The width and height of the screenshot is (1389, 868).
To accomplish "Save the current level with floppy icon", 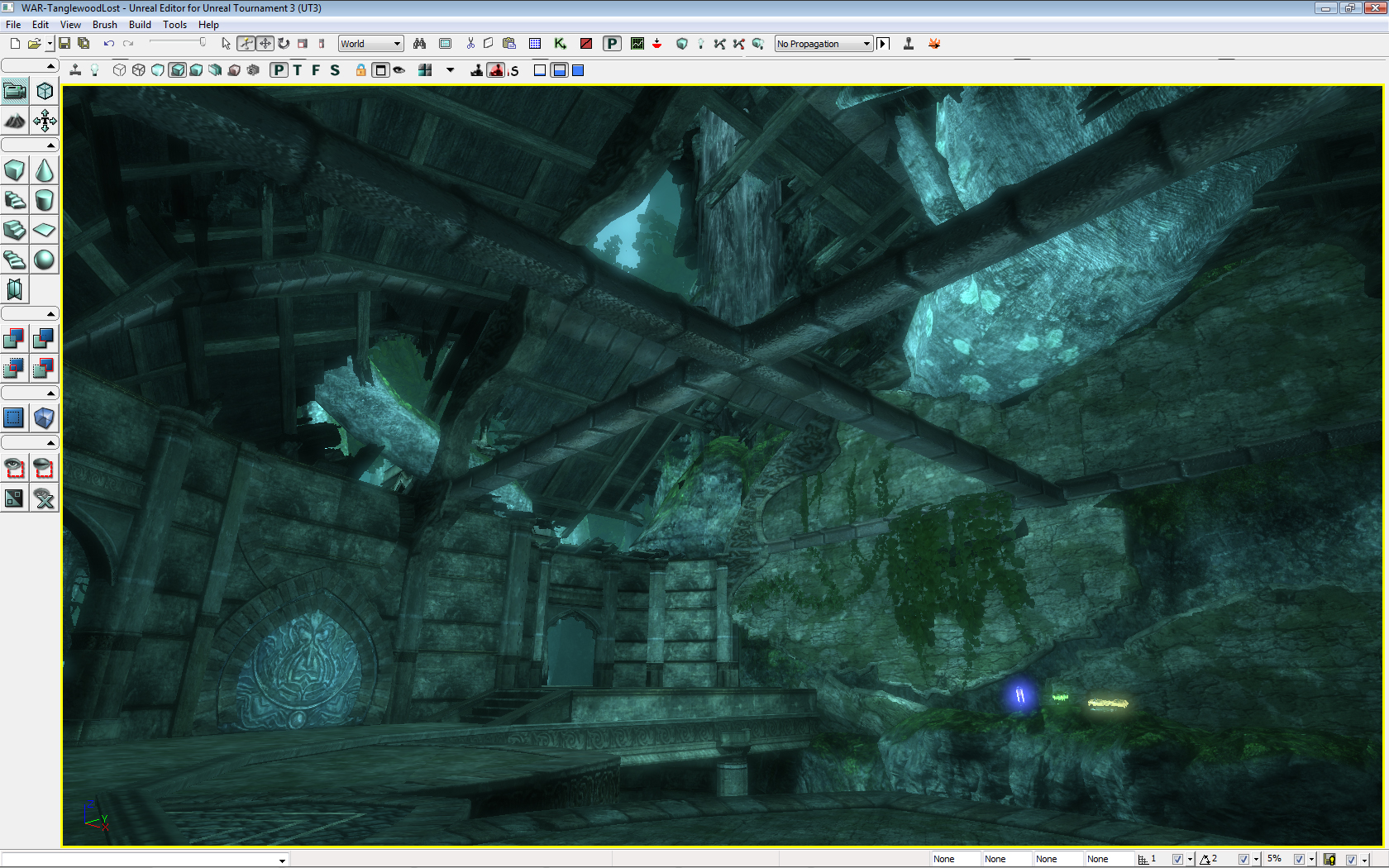I will pyautogui.click(x=64, y=44).
